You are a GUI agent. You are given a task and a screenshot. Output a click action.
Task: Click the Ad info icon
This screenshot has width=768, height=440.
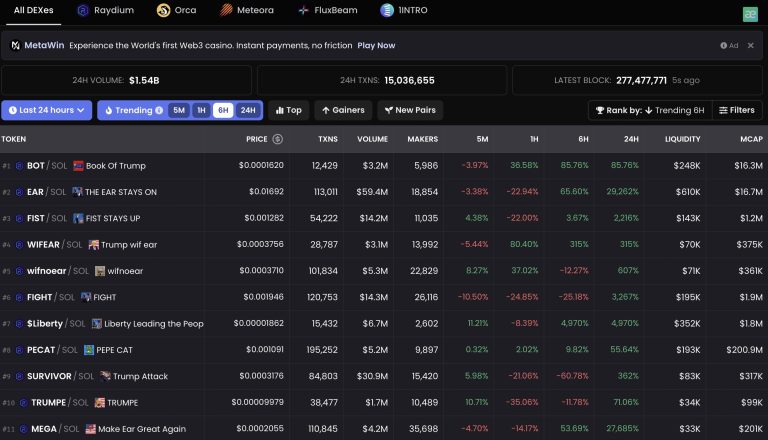pyautogui.click(x=723, y=46)
